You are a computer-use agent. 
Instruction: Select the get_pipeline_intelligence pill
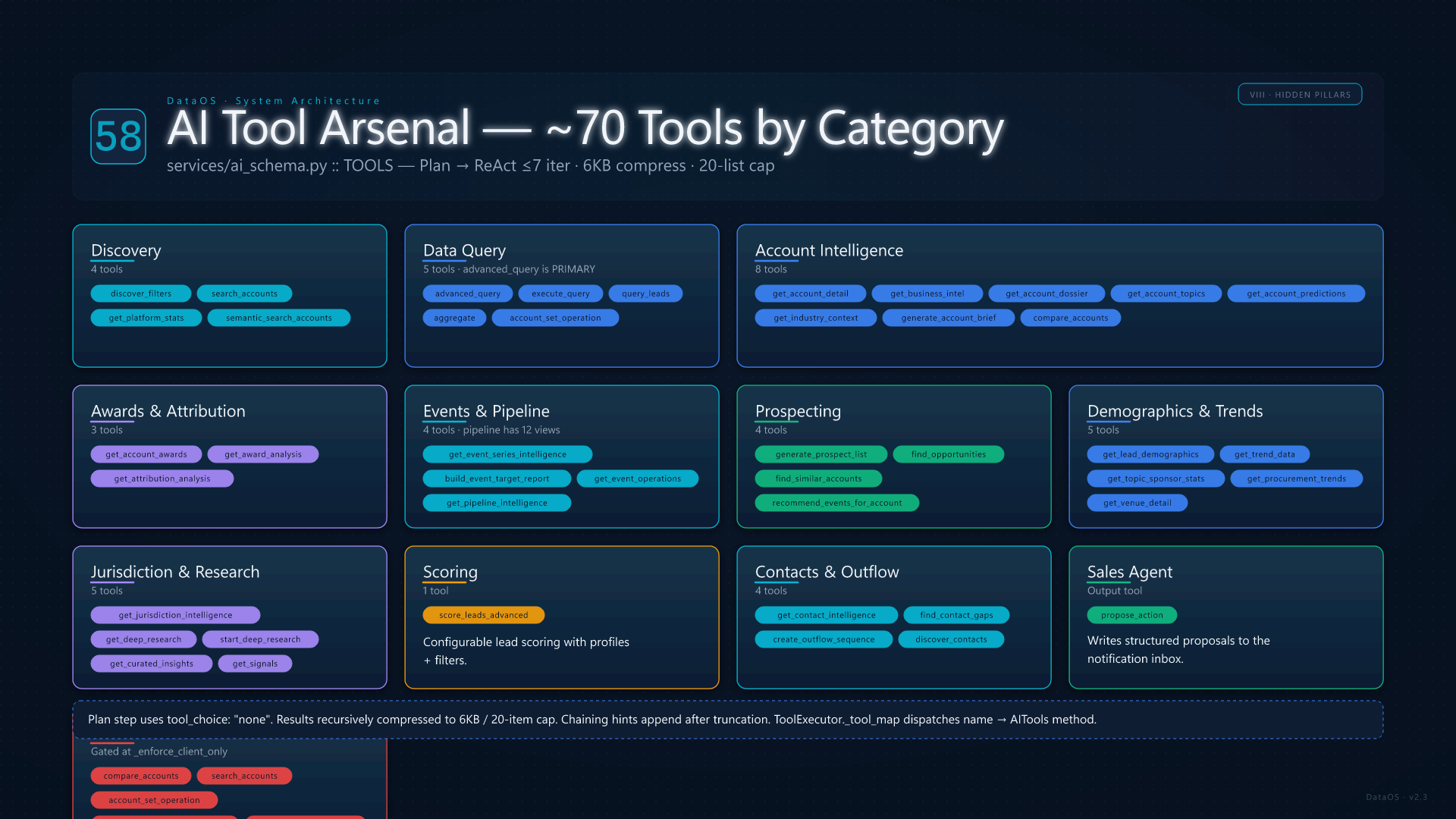[x=497, y=503]
